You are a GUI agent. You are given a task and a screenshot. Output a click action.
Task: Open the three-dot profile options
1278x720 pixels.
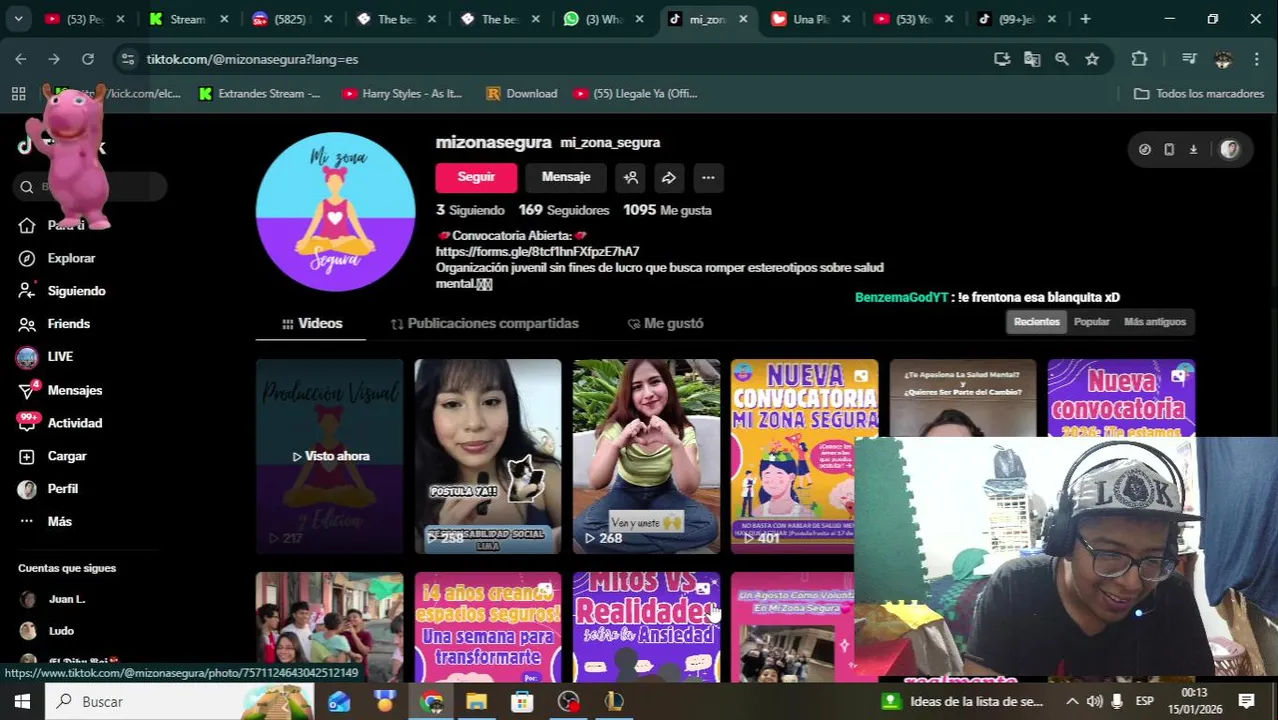[x=708, y=177]
